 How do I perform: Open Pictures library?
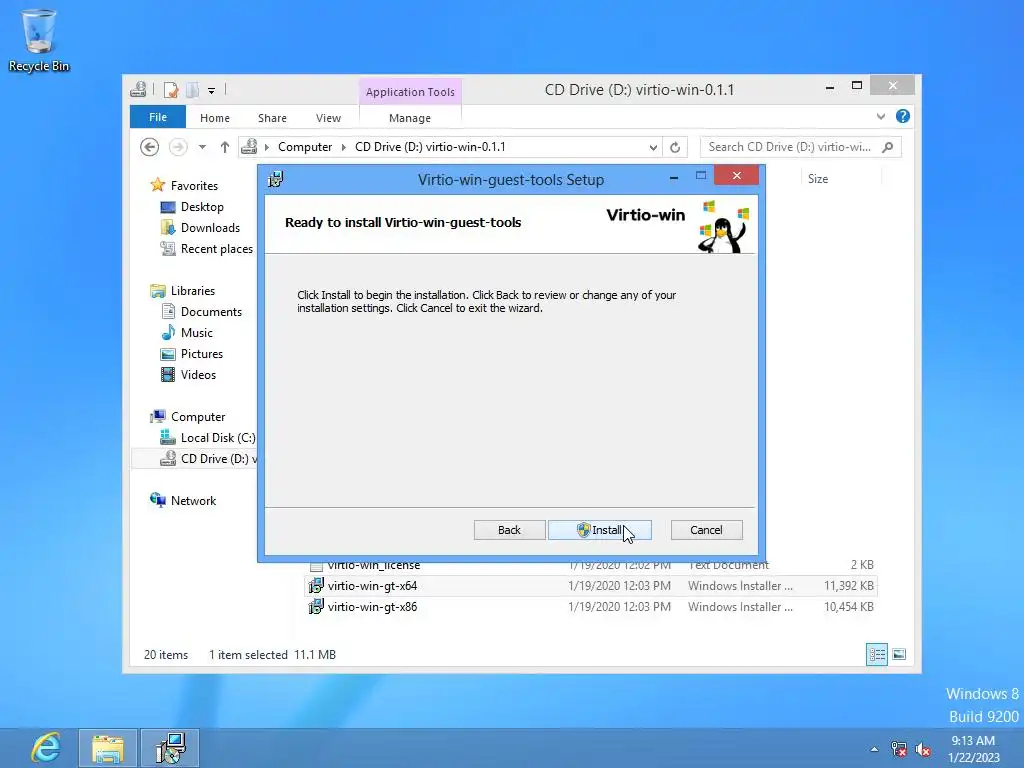[x=201, y=354]
